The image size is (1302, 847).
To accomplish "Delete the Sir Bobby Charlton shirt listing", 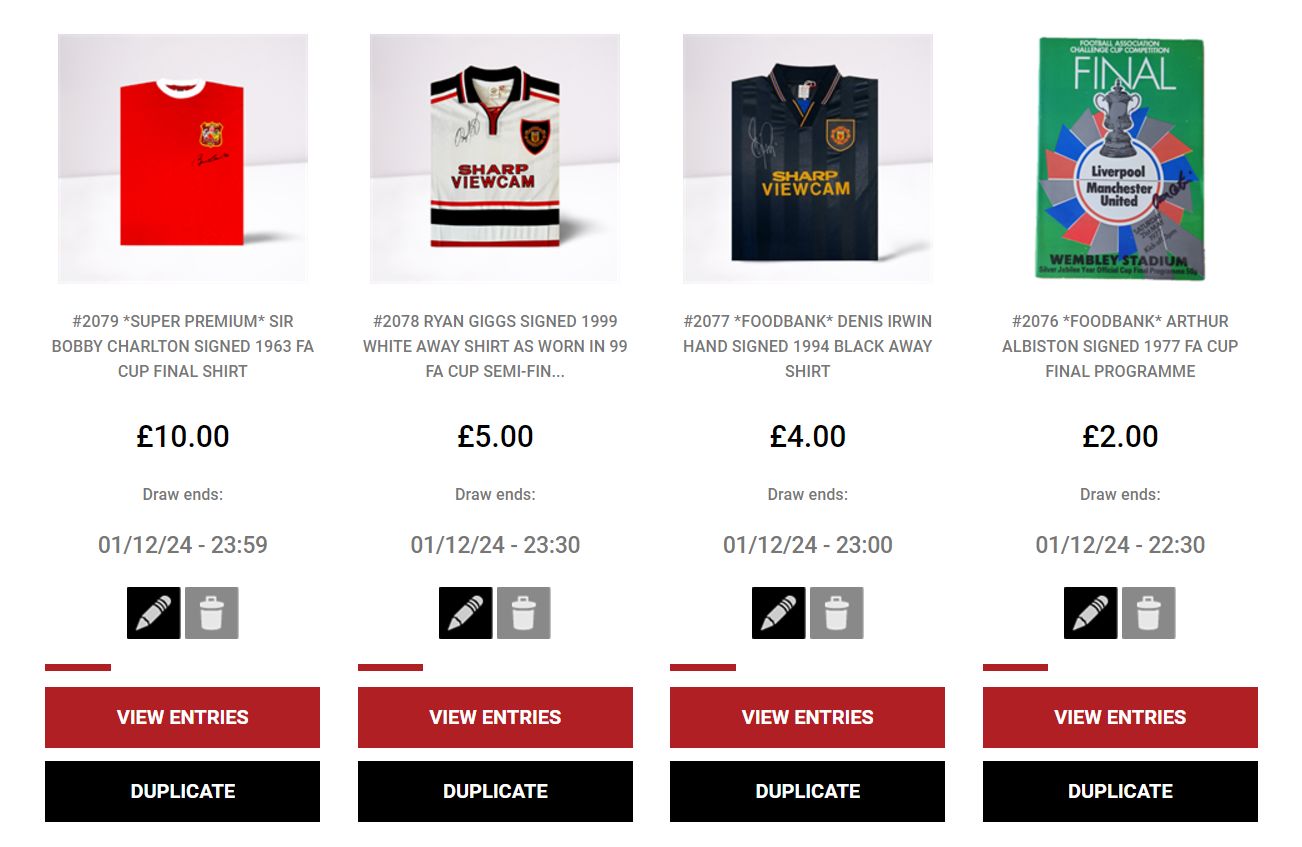I will [212, 613].
